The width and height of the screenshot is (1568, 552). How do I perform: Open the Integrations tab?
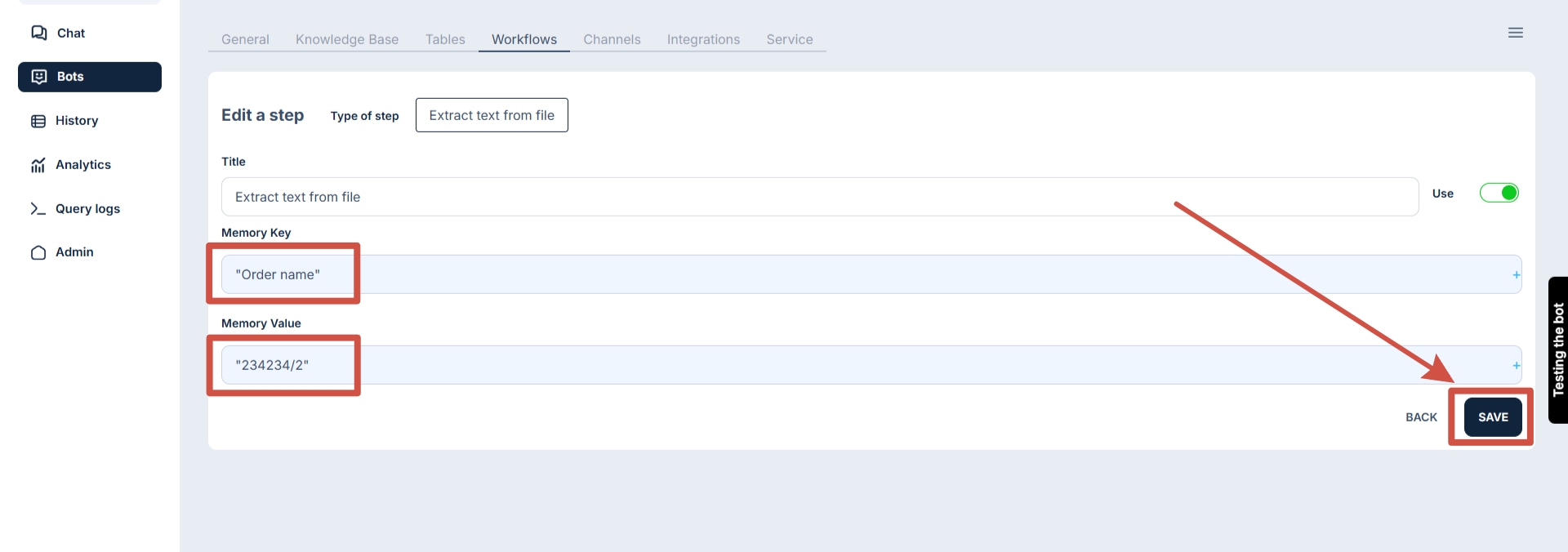tap(703, 39)
